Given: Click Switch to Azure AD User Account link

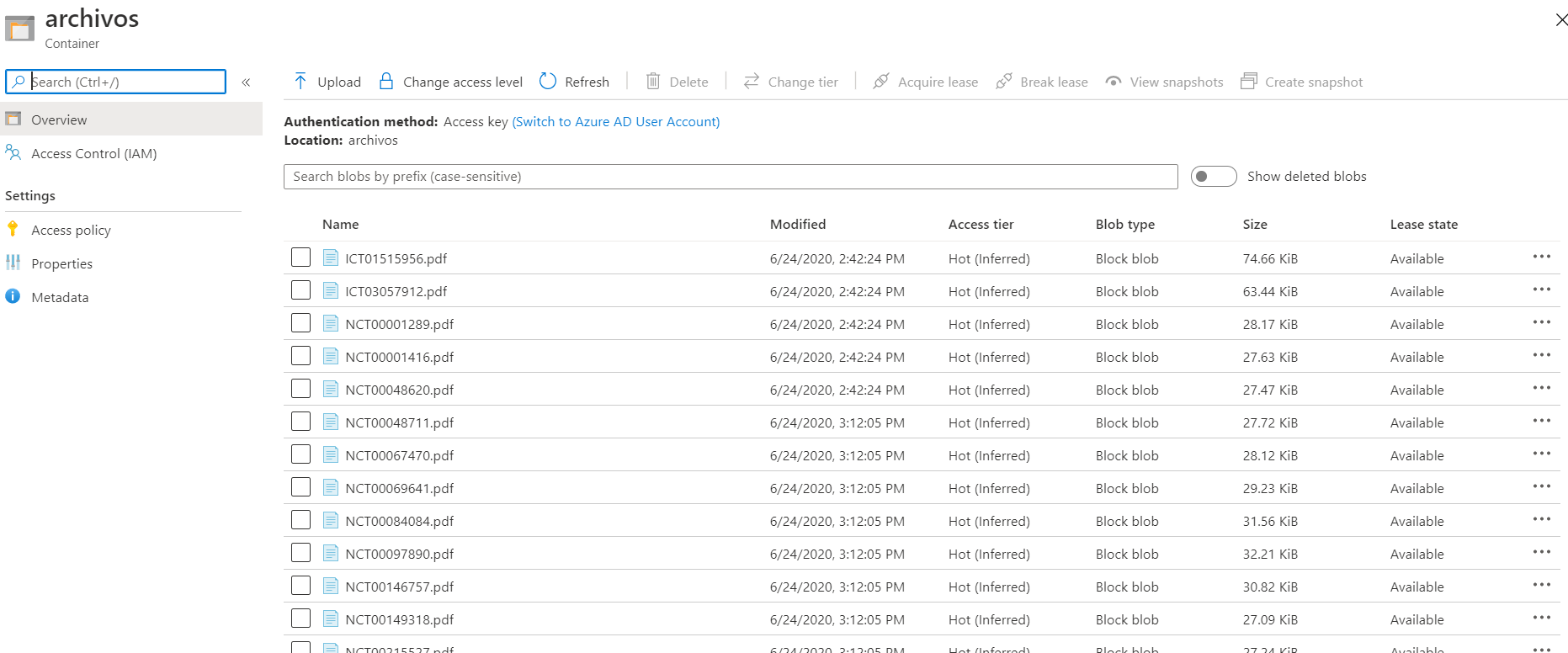Looking at the screenshot, I should point(616,122).
